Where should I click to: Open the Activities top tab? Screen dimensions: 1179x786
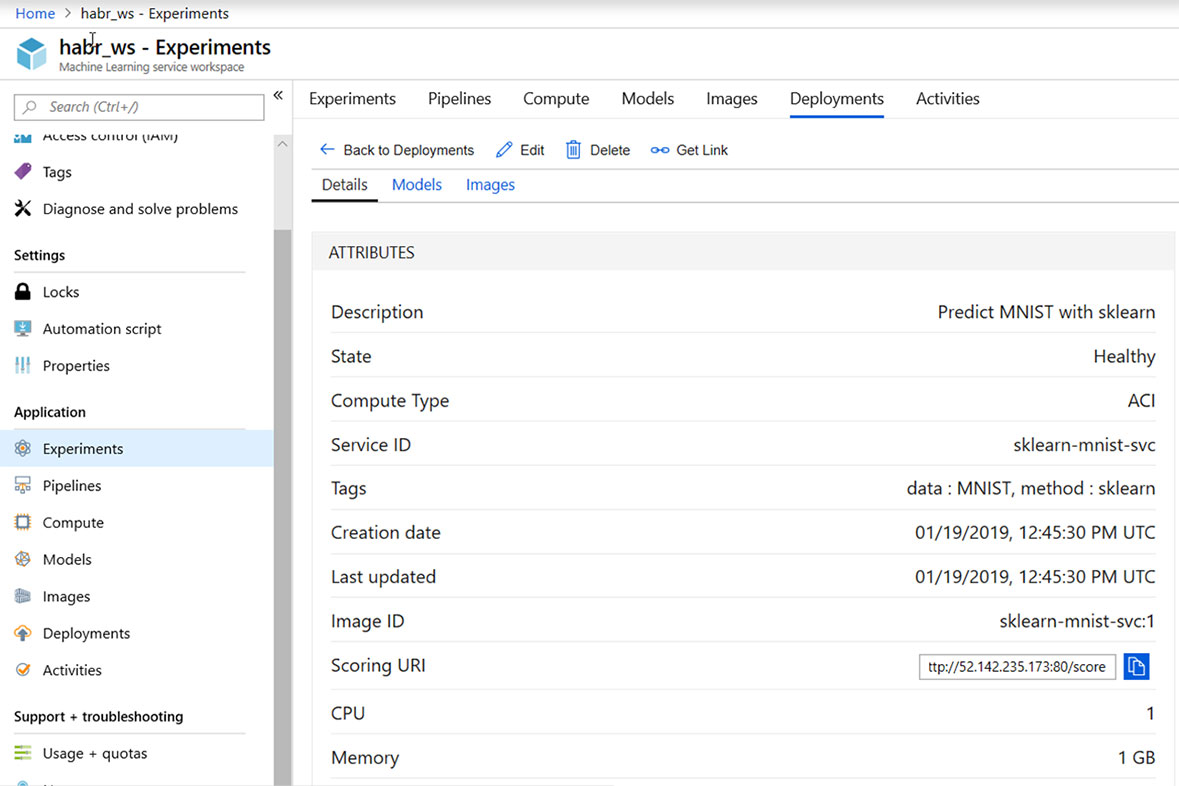(x=947, y=99)
